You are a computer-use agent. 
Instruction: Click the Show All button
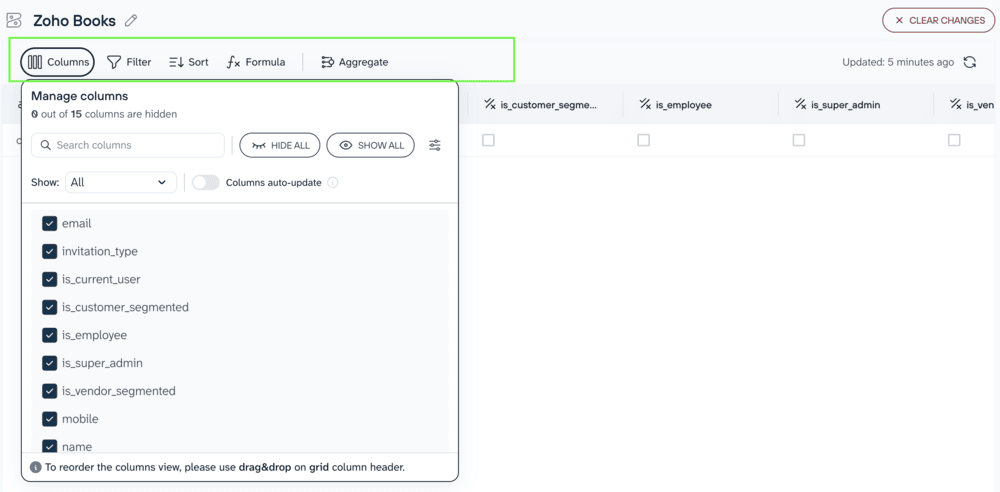pos(371,145)
